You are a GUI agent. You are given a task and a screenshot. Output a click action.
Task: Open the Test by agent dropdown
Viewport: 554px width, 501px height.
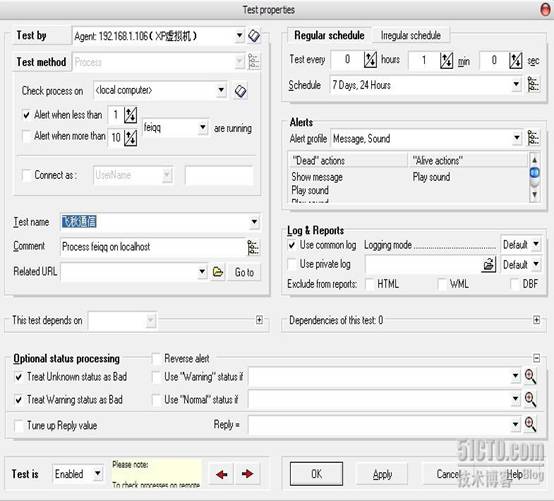coord(240,36)
